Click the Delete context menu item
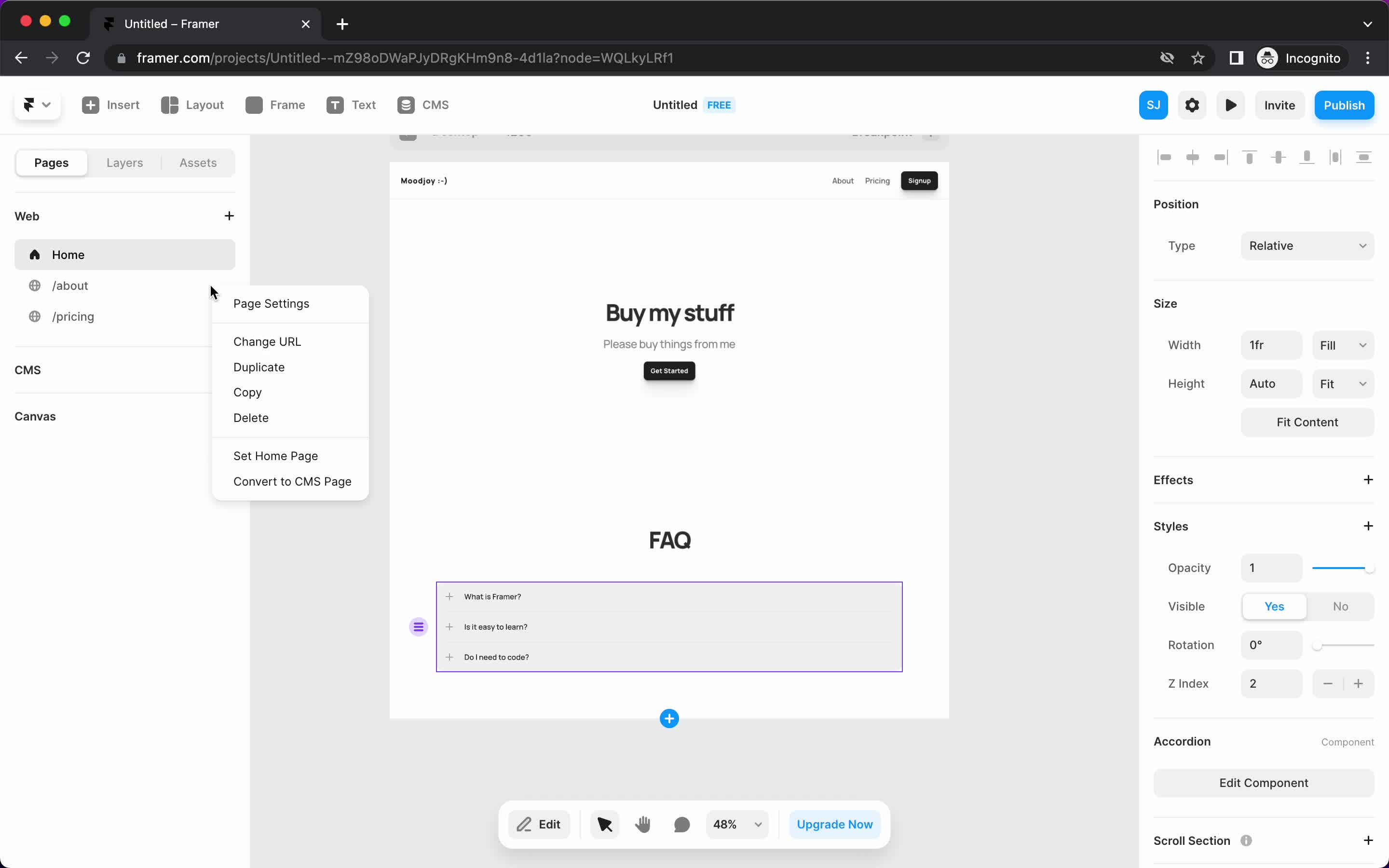This screenshot has height=868, width=1389. point(250,417)
